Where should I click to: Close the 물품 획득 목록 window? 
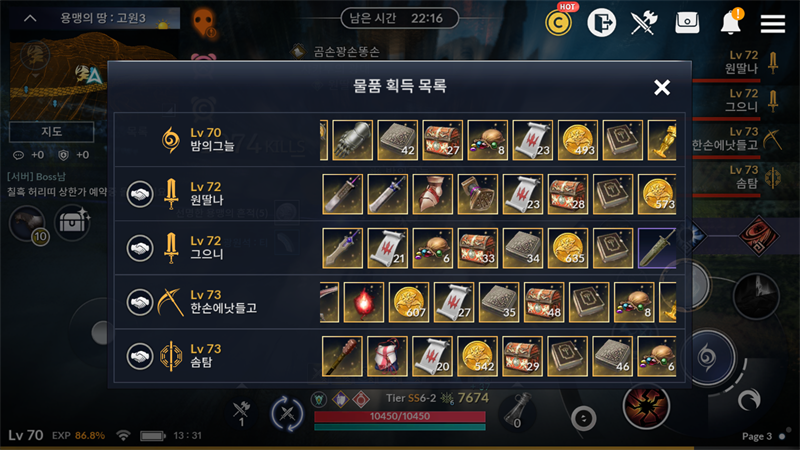[x=662, y=87]
